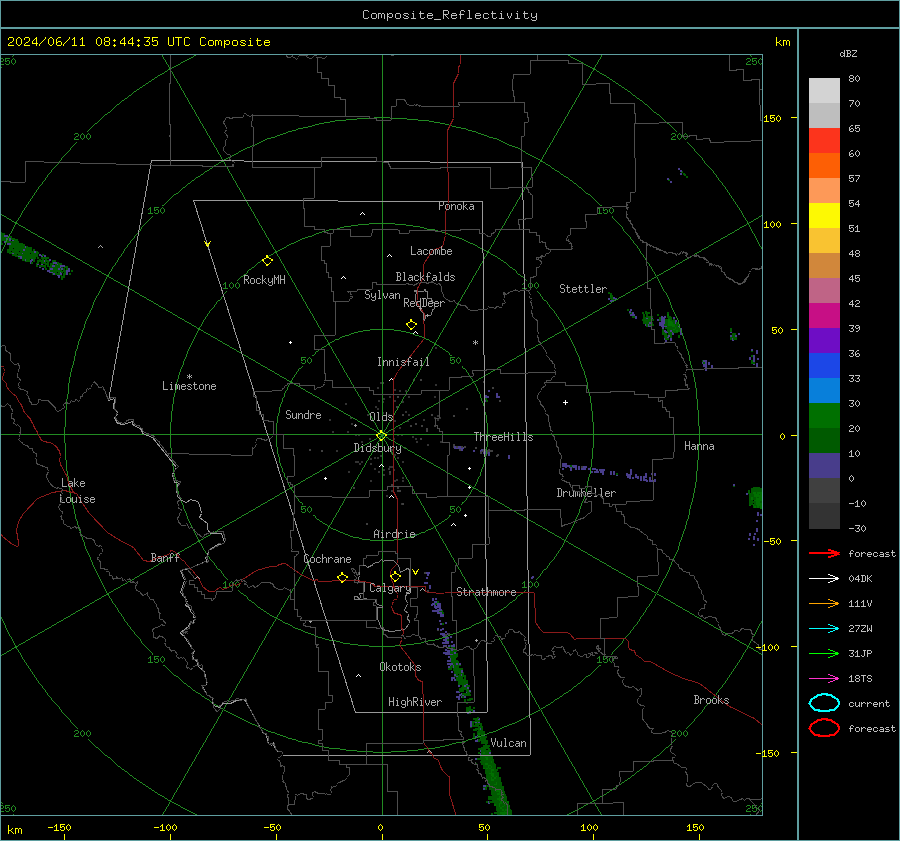Select the orange 57-60 dBZ color swatch
This screenshot has height=841, width=900.
[824, 166]
